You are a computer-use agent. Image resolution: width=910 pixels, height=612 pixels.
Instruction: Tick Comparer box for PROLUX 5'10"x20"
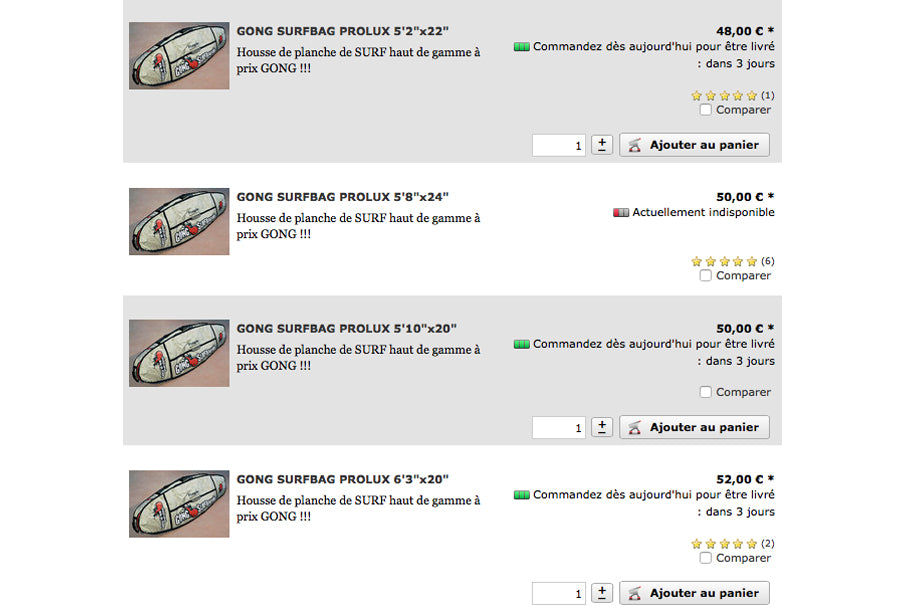706,393
